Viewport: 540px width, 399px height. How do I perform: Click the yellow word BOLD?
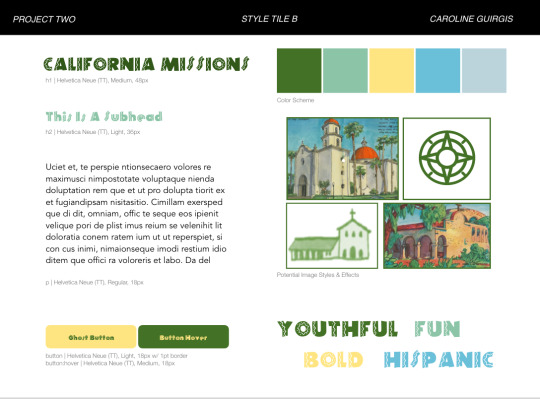coord(333,360)
